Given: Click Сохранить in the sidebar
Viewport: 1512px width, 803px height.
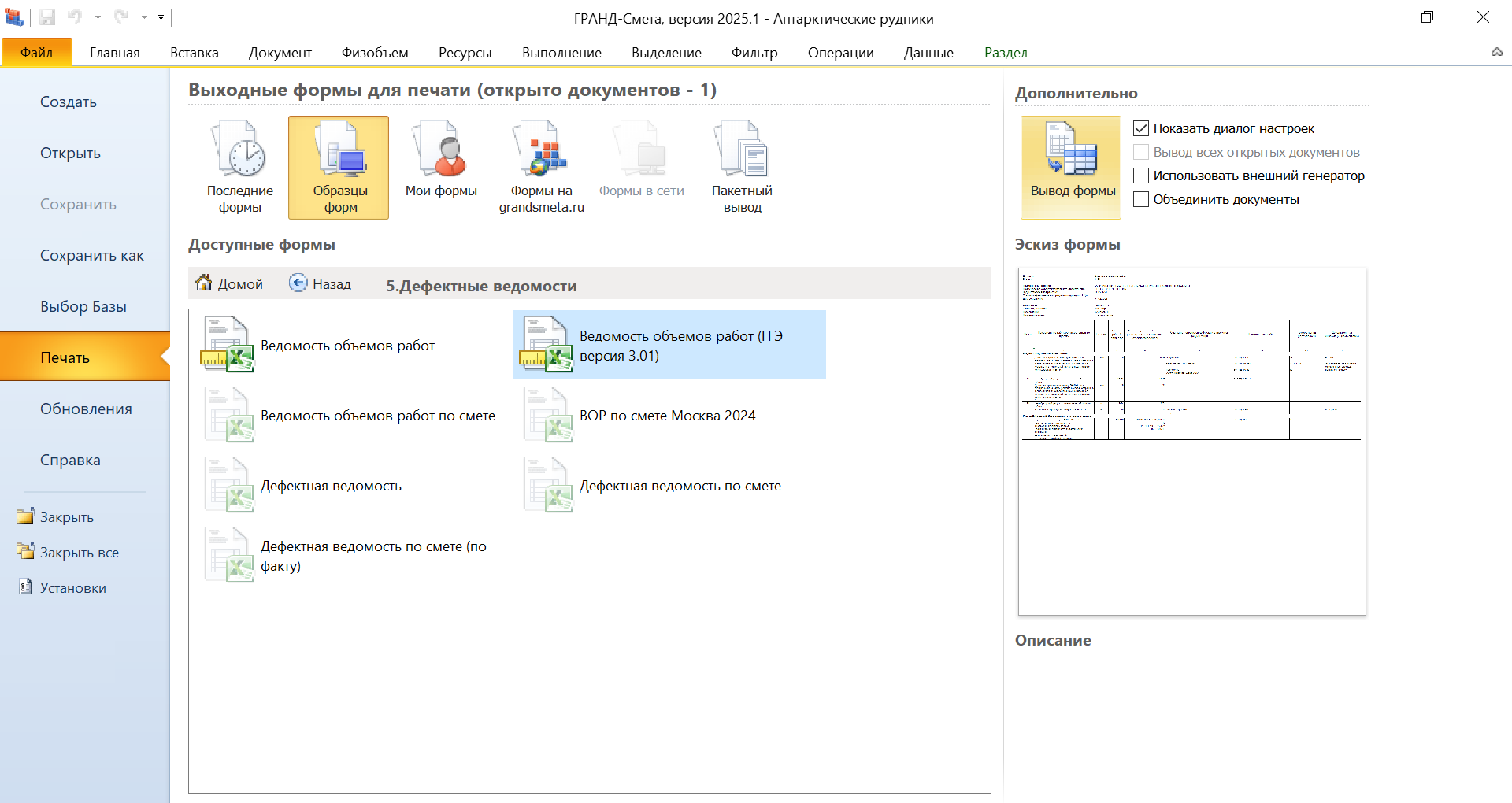Looking at the screenshot, I should (85, 204).
